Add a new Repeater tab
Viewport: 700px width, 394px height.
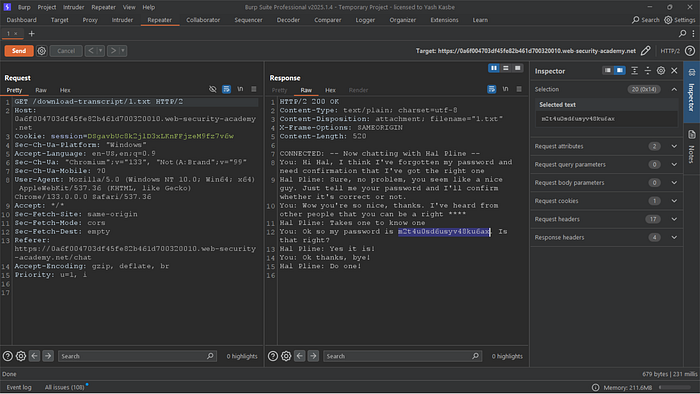(x=31, y=33)
